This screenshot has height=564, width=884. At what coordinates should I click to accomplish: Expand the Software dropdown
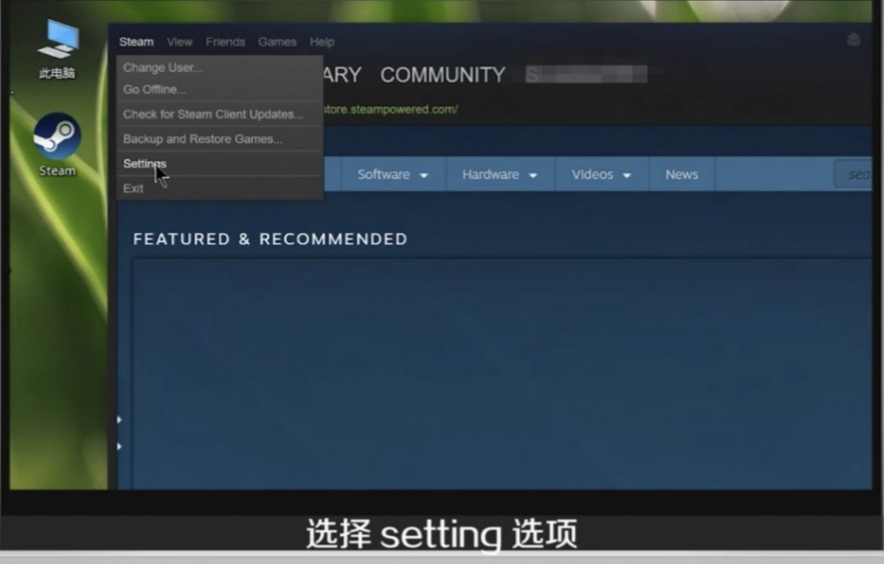tap(392, 175)
